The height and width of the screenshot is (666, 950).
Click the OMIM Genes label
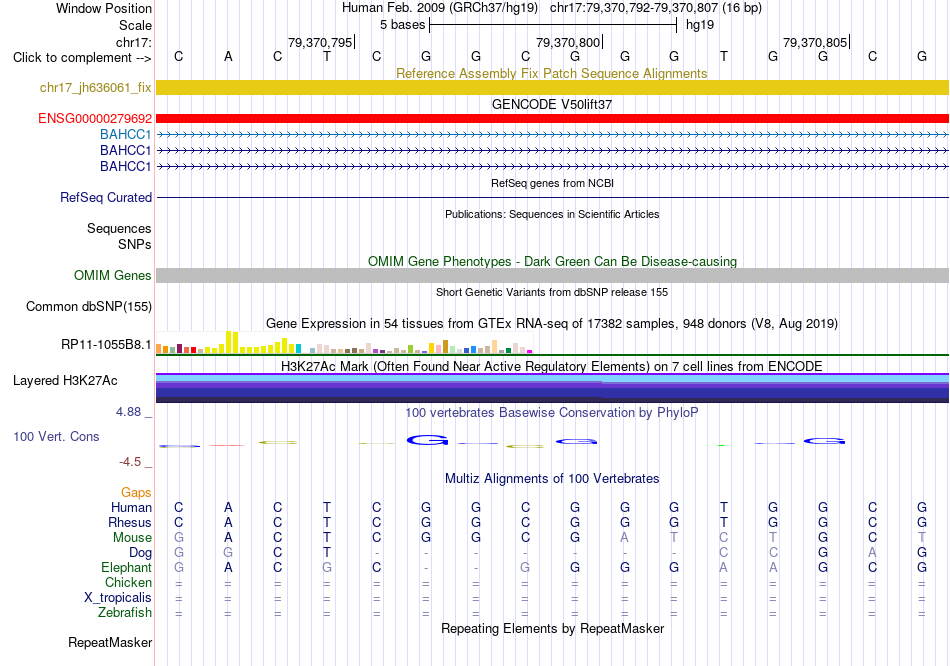(x=113, y=276)
